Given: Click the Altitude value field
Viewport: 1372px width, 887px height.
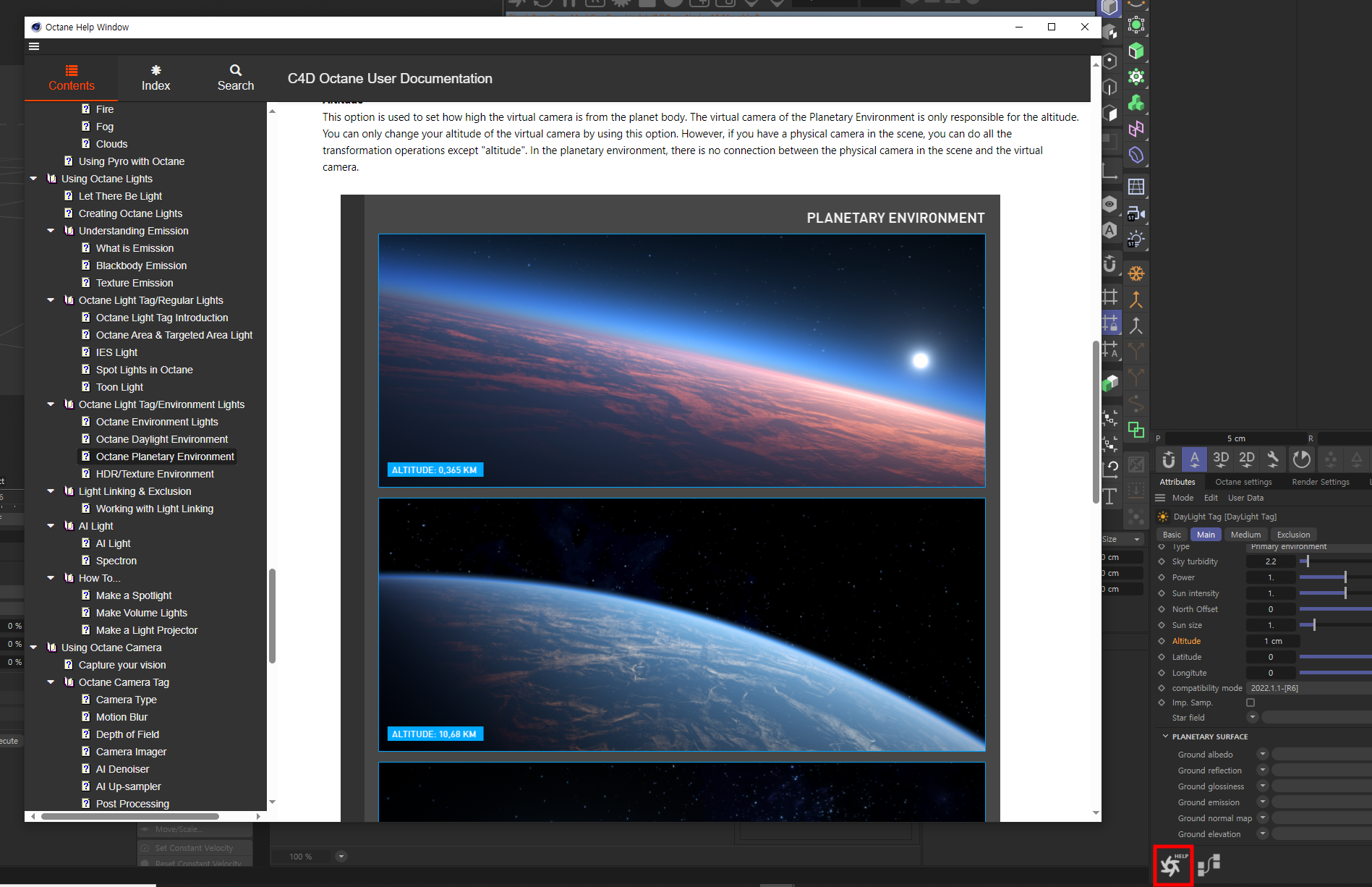Looking at the screenshot, I should tap(1273, 641).
